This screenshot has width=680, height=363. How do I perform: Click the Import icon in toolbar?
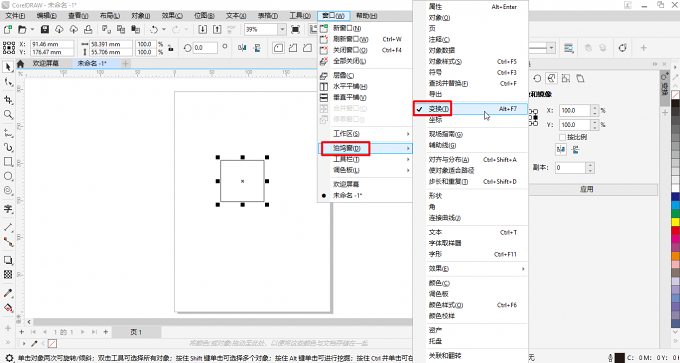click(203, 29)
